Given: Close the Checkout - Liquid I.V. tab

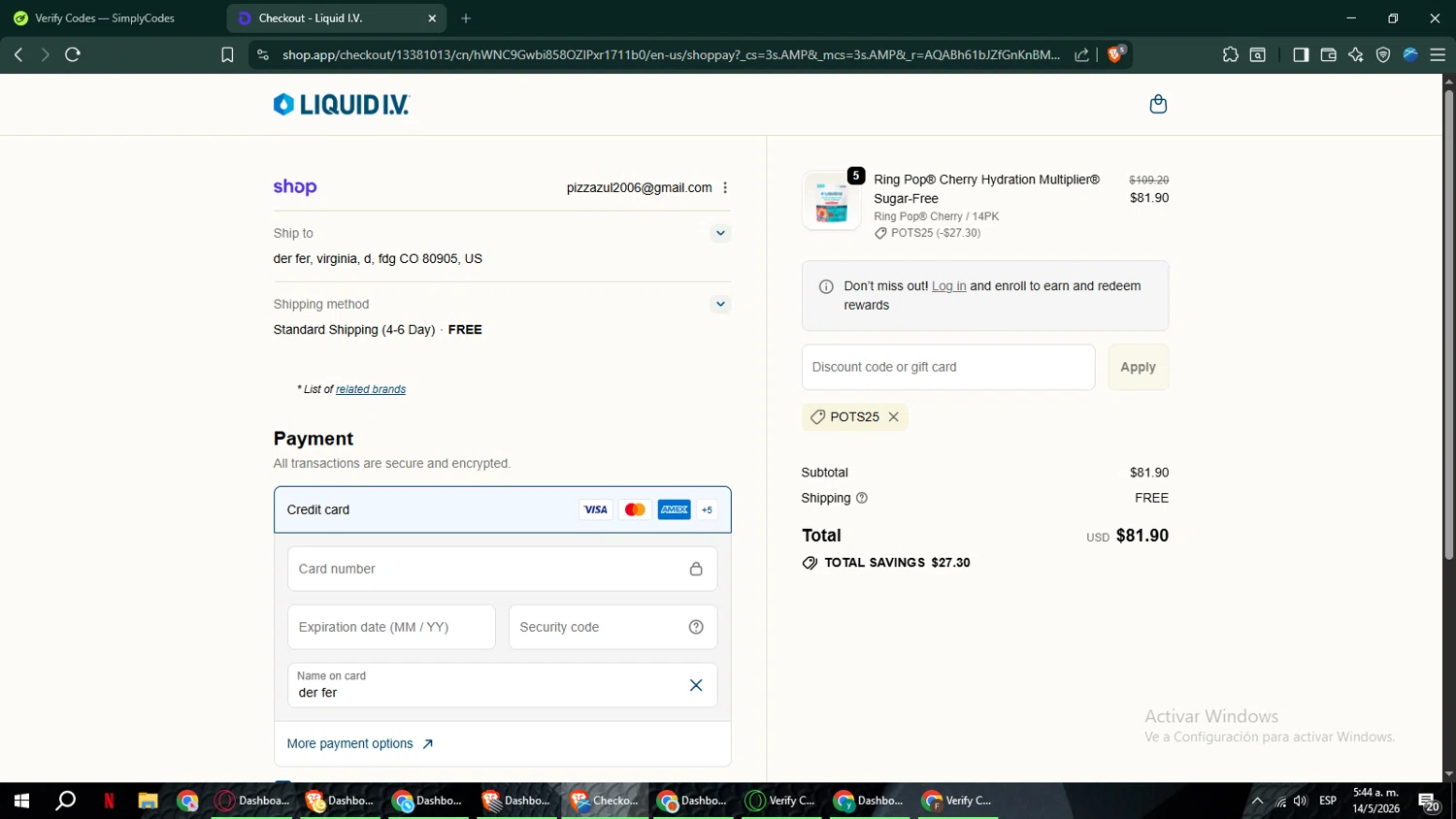Looking at the screenshot, I should pyautogui.click(x=432, y=18).
